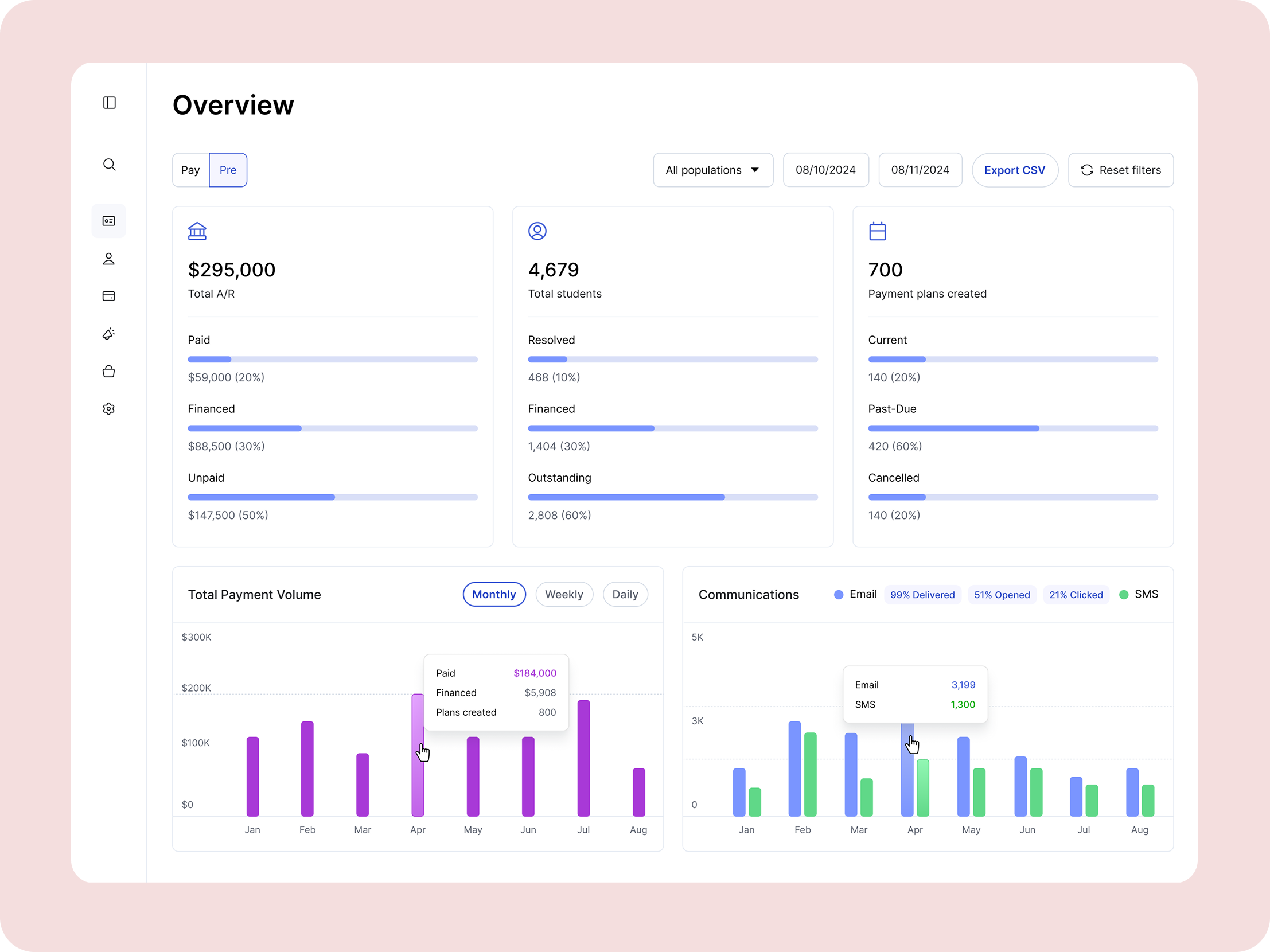The image size is (1270, 952).
Task: Open the payments card icon
Action: point(108,296)
